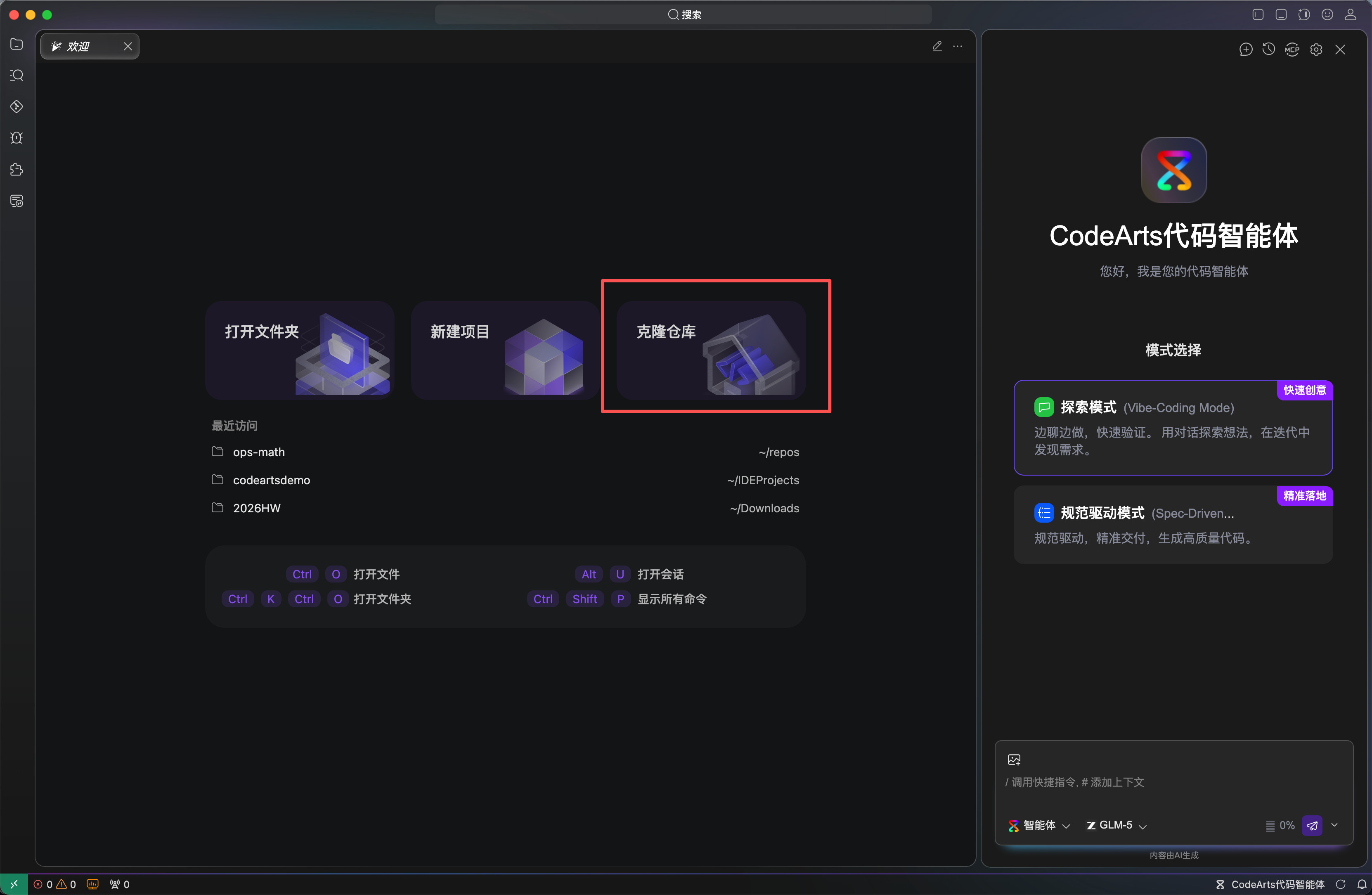Open recent project ops-math
The height and width of the screenshot is (895, 1372).
[x=259, y=452]
